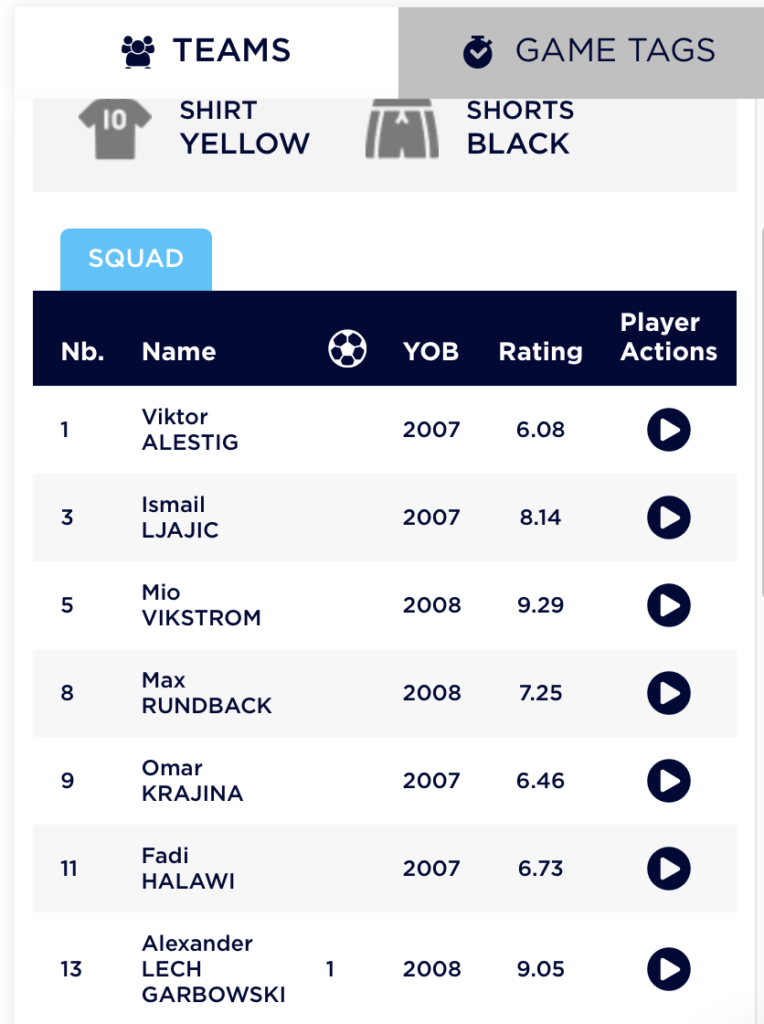Play actions for Fadi Halawi
The height and width of the screenshot is (1024, 764).
669,869
